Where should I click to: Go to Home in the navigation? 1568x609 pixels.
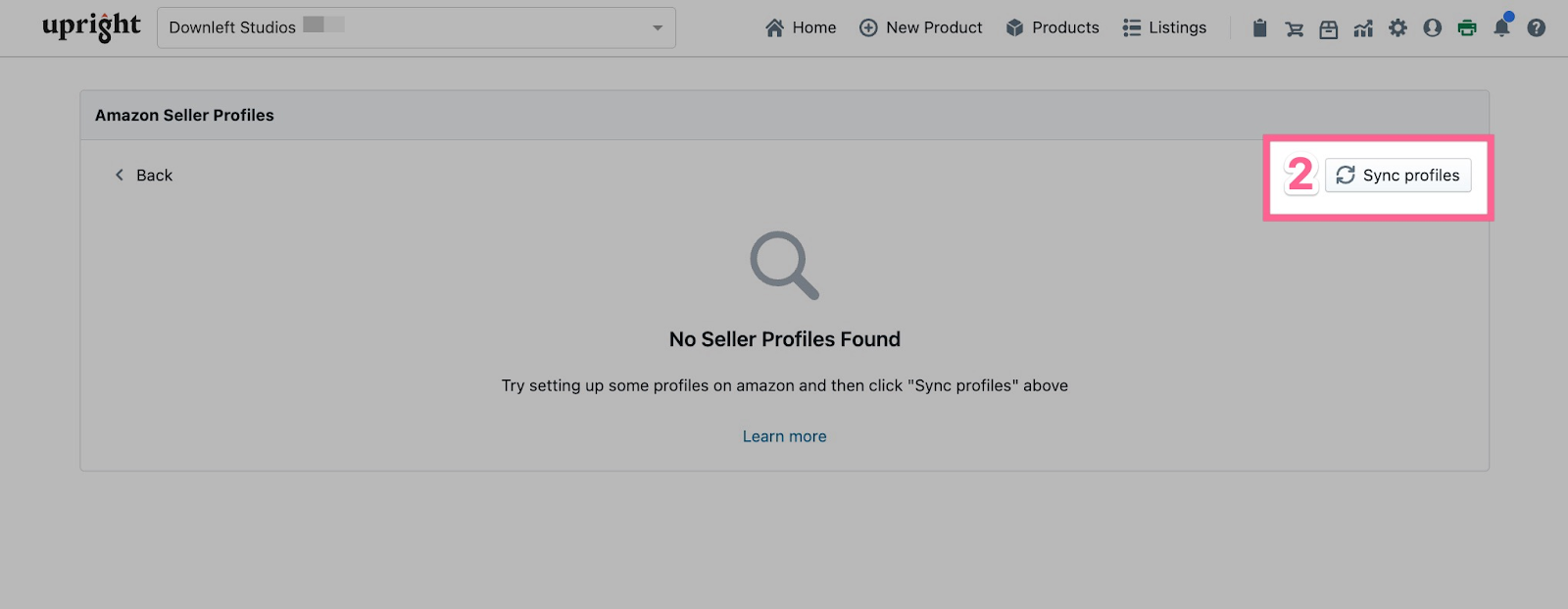801,27
